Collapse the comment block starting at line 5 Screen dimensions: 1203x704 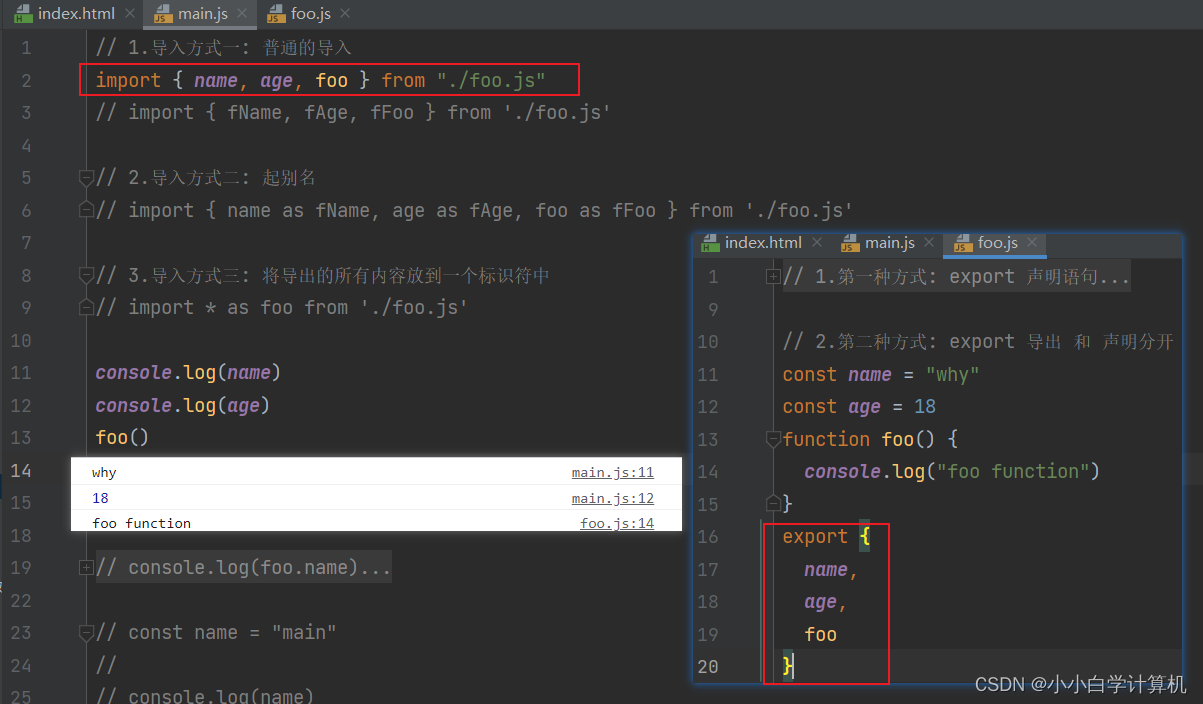coord(86,178)
